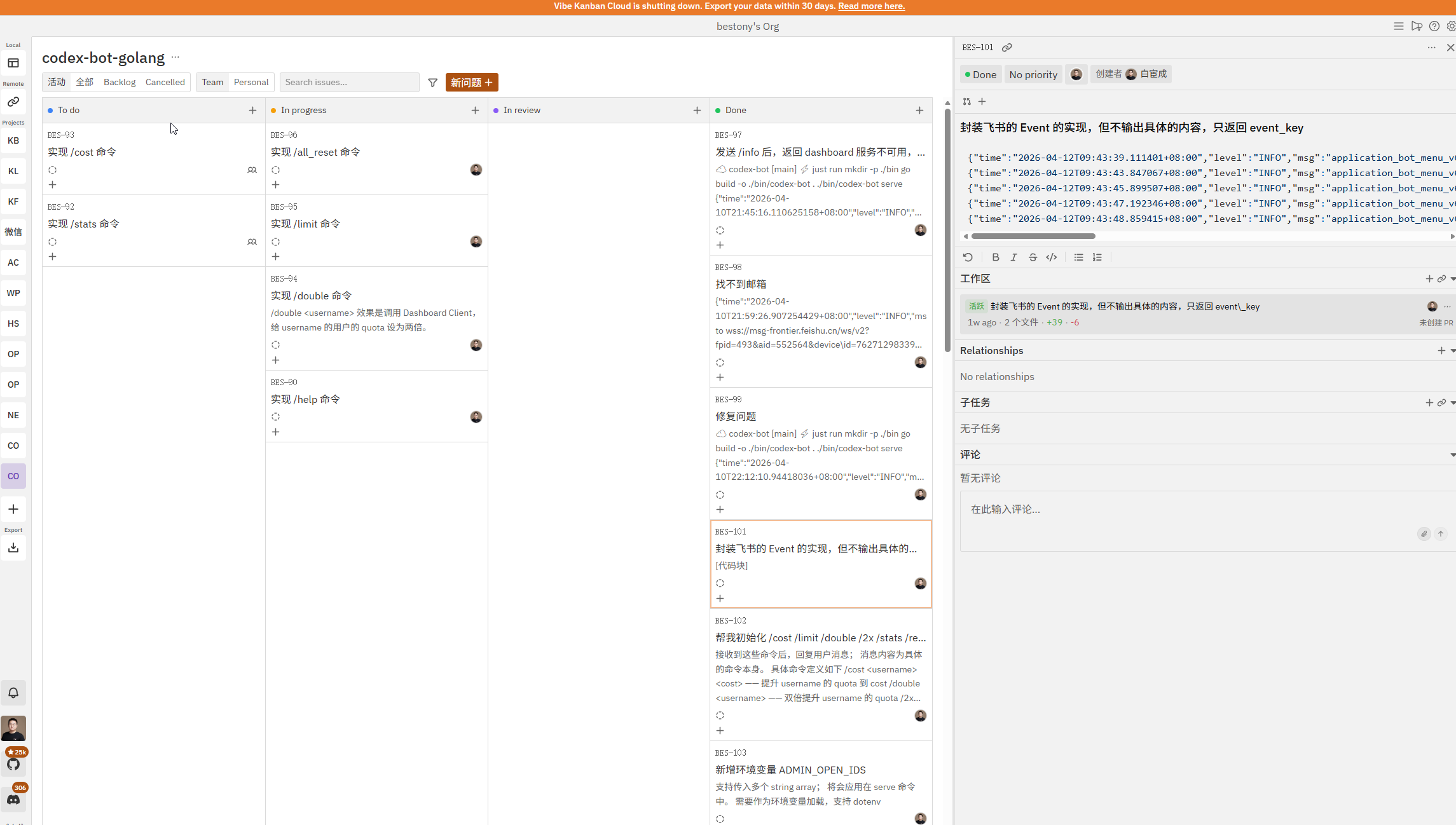Toggle italic text formatting
Screen dimensions: 1456x825
click(x=1014, y=257)
